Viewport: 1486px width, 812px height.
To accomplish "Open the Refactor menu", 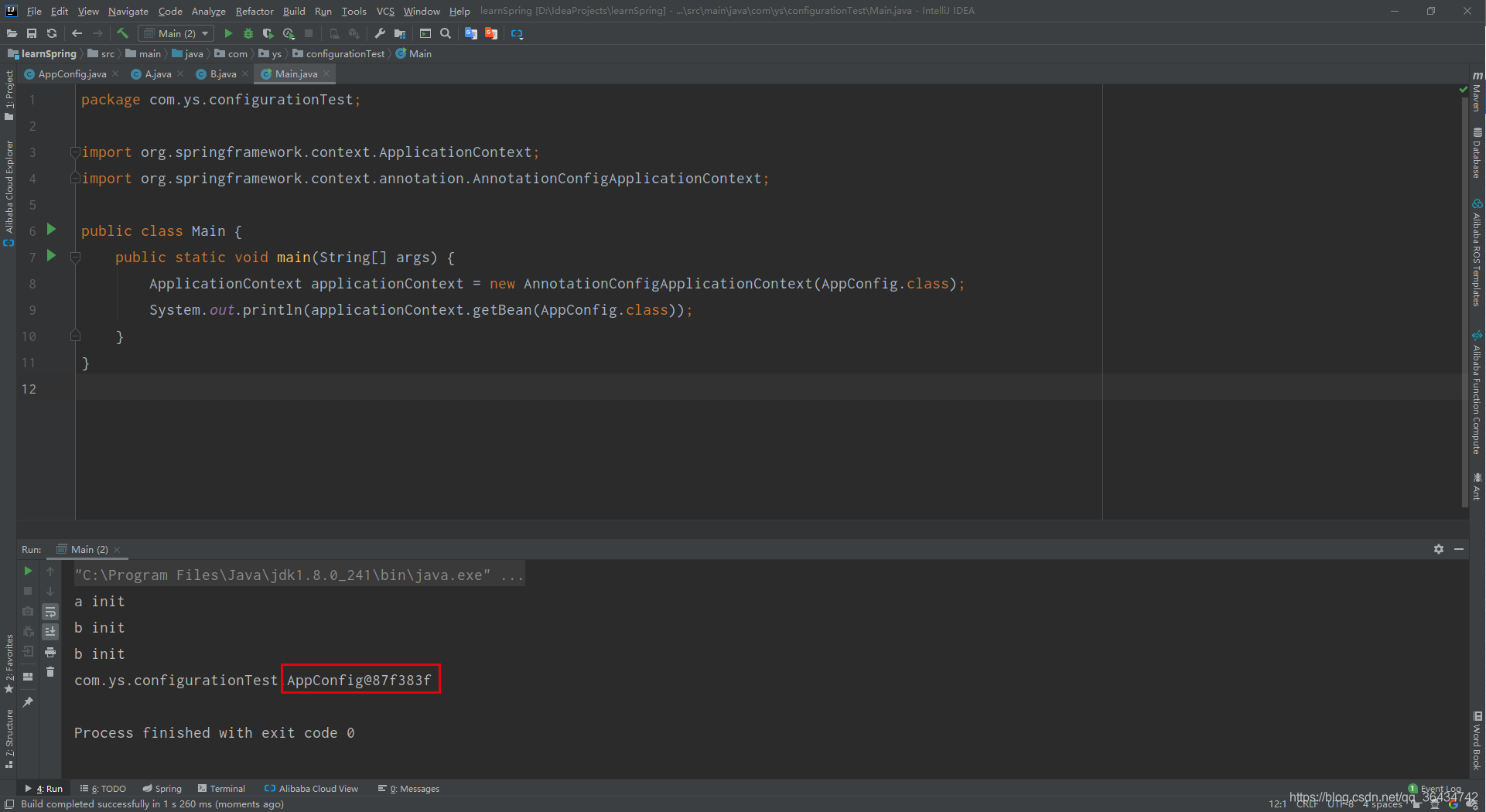I will [254, 11].
